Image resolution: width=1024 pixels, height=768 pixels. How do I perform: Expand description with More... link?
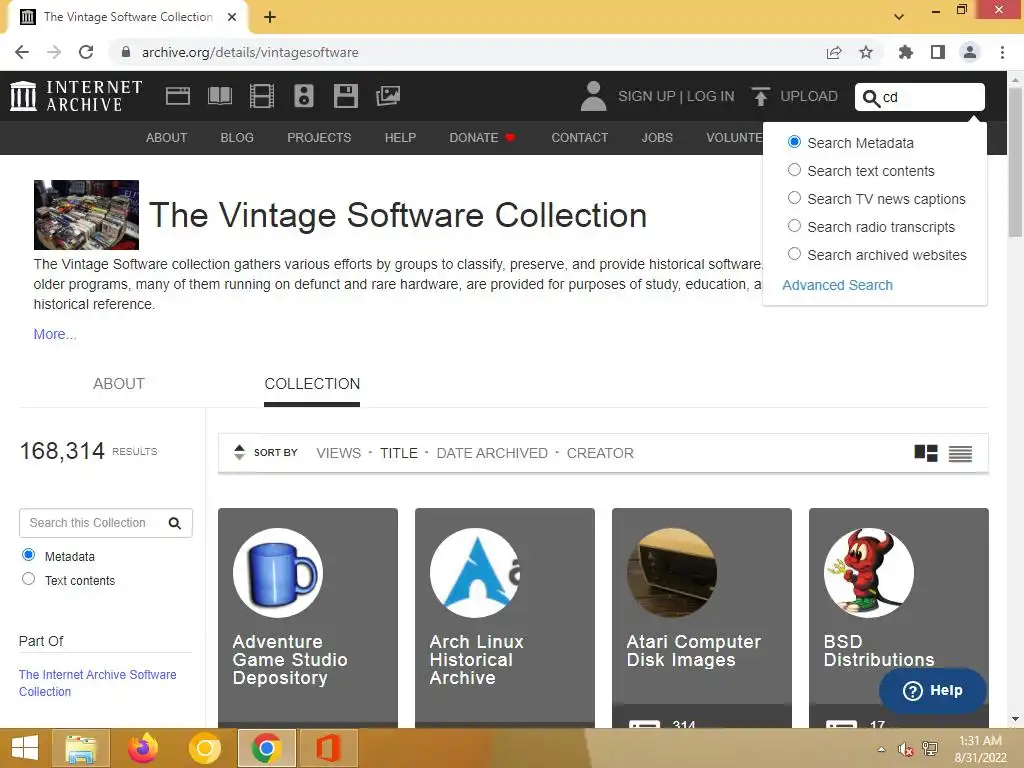(55, 334)
